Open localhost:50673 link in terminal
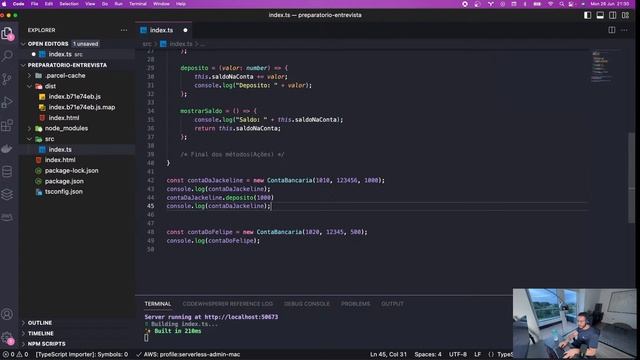This screenshot has height=360, width=640. pyautogui.click(x=241, y=317)
